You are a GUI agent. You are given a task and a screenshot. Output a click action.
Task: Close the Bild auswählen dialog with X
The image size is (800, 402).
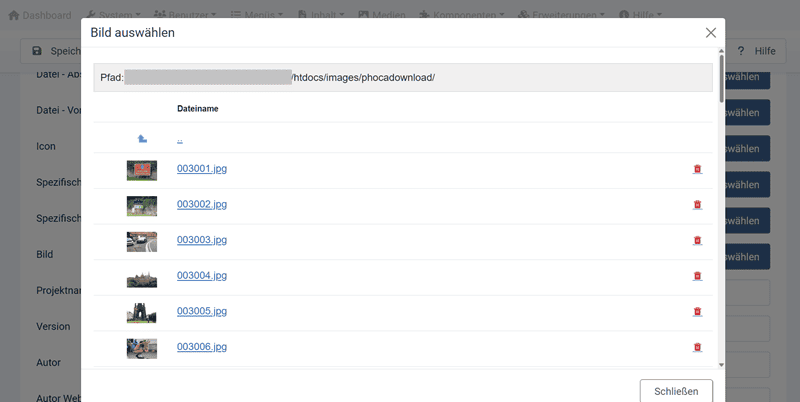pos(710,33)
